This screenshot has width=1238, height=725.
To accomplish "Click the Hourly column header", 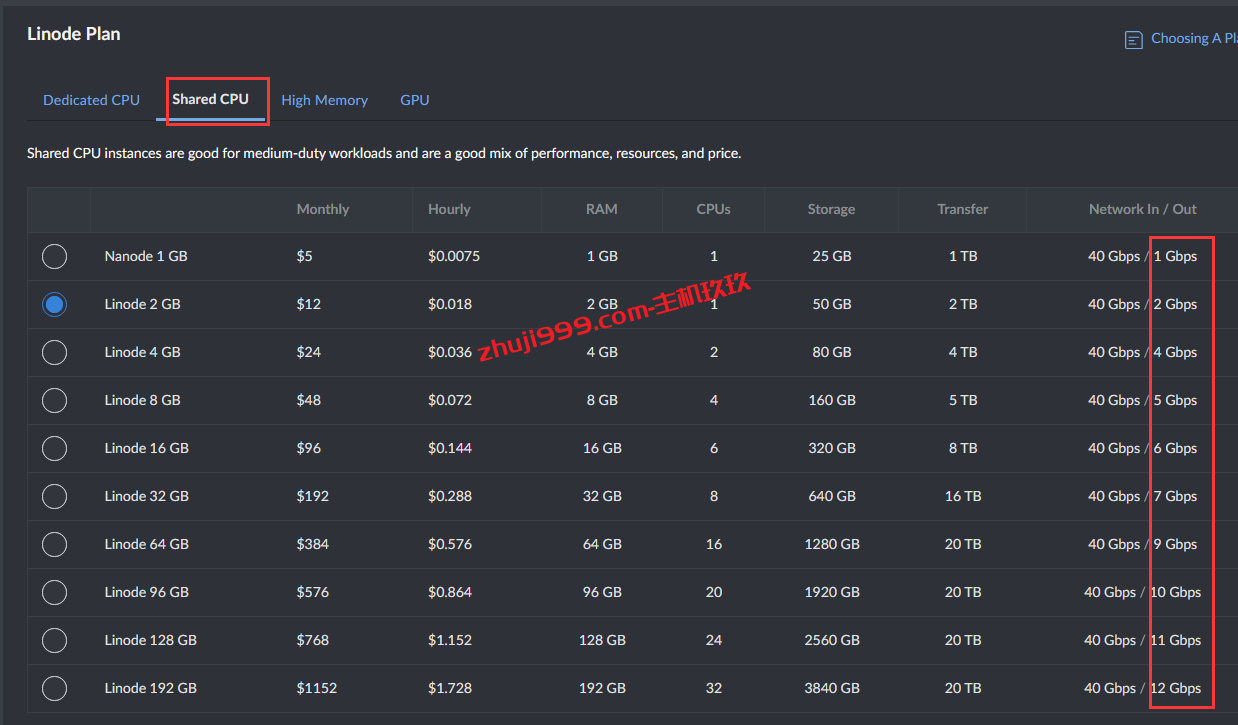I will [x=449, y=209].
